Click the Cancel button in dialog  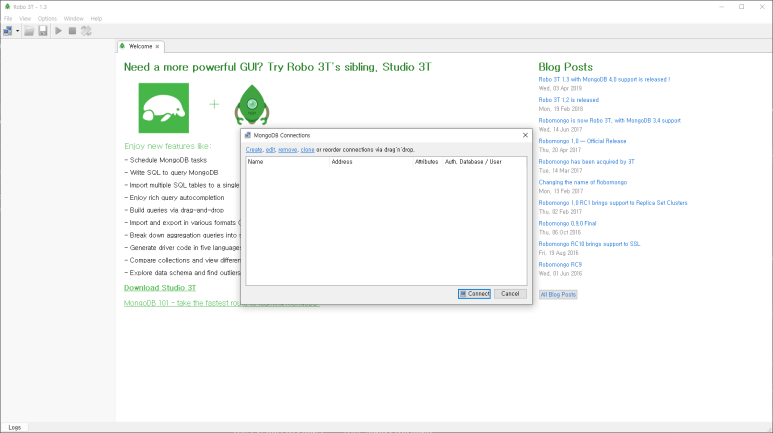click(510, 293)
